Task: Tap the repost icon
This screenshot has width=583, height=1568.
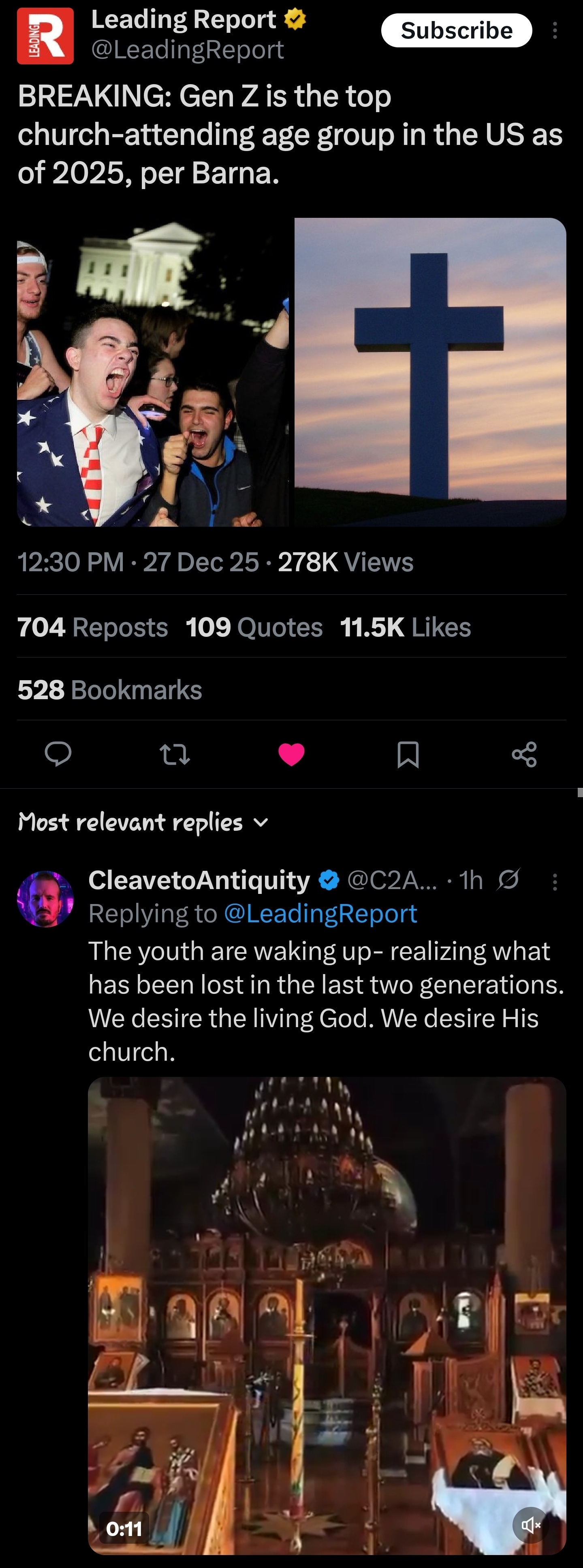Action: click(x=175, y=754)
